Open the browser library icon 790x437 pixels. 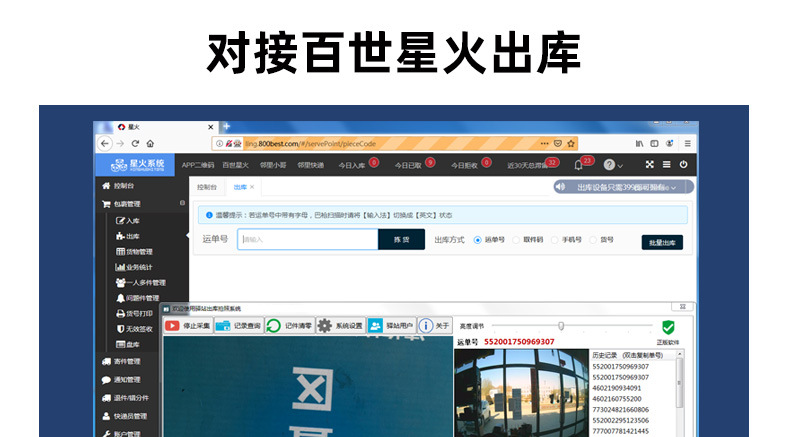coord(639,144)
